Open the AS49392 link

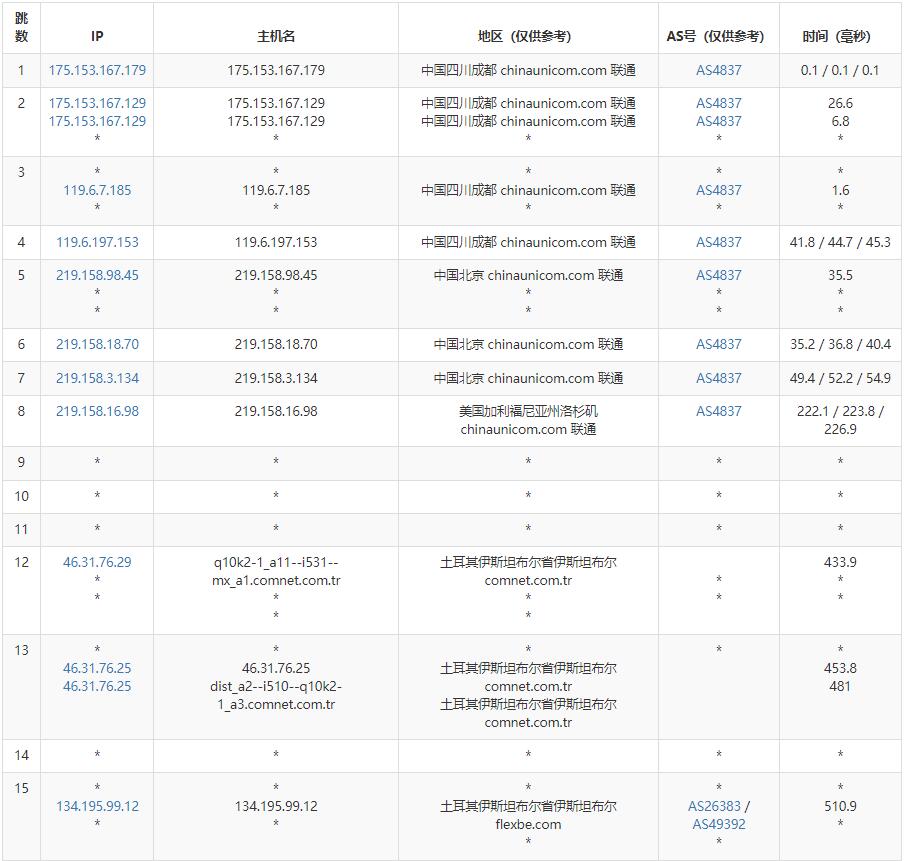[x=718, y=824]
